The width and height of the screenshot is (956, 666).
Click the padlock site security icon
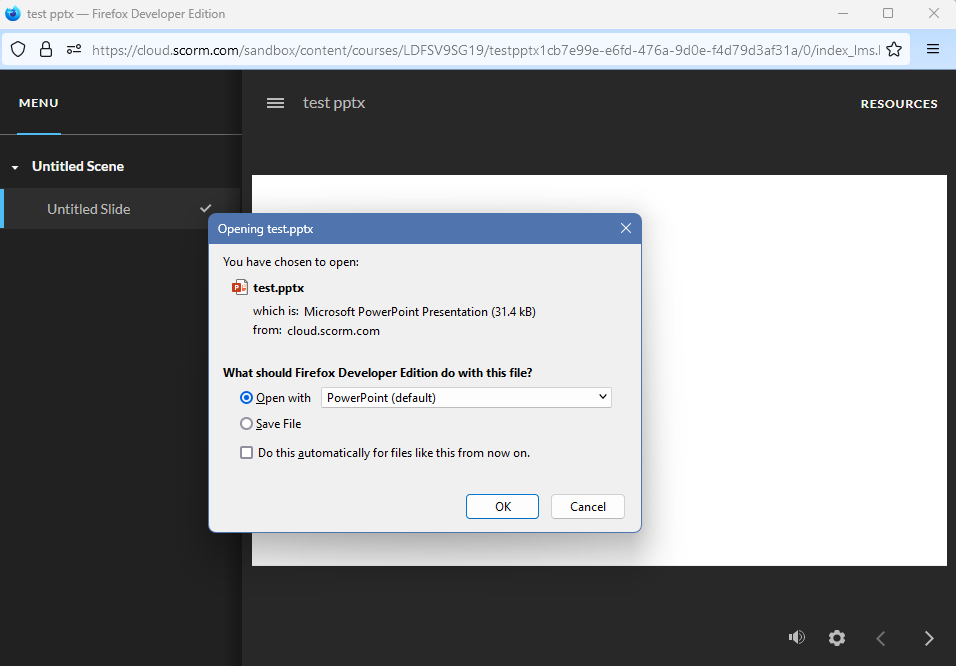pos(46,49)
